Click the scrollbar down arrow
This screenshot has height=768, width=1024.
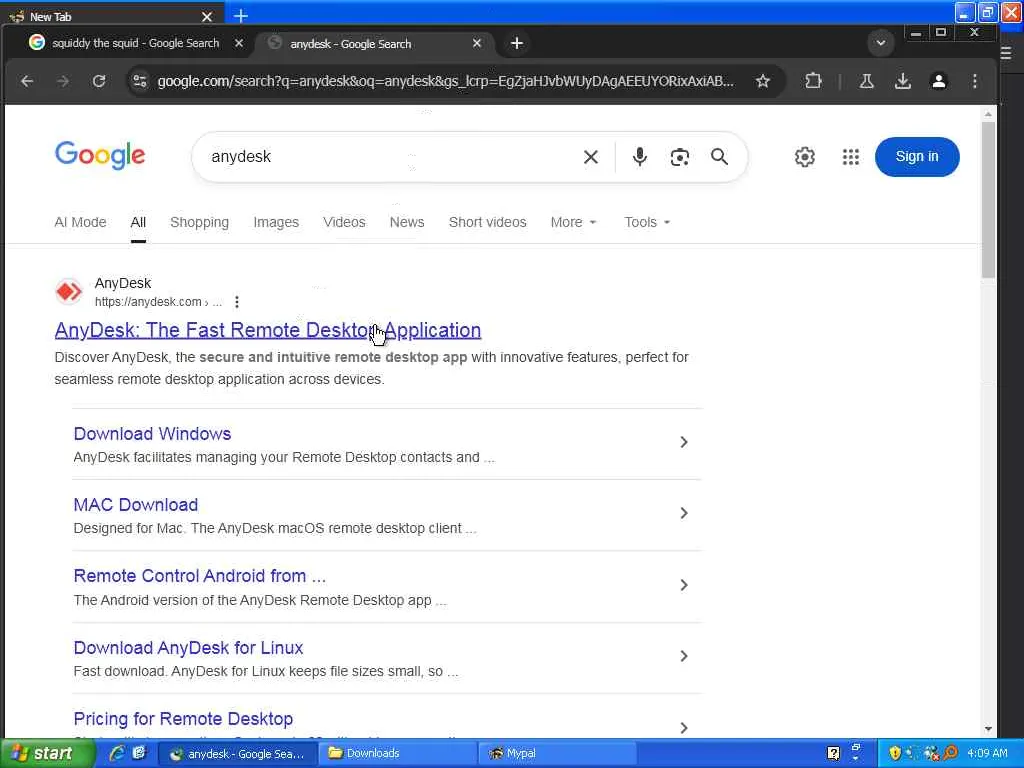pos(988,729)
